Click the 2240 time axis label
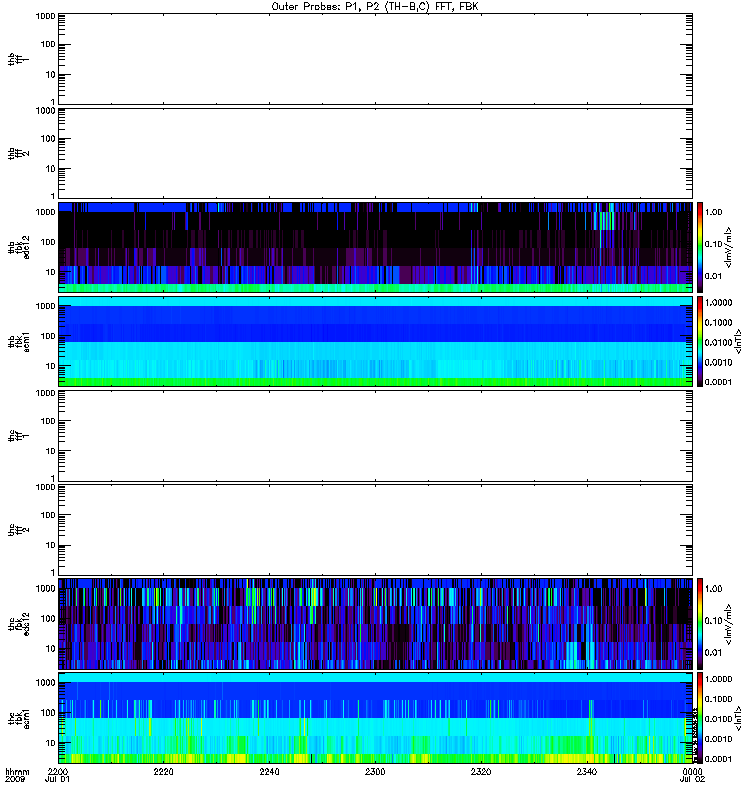The image size is (750, 800). tap(269, 772)
